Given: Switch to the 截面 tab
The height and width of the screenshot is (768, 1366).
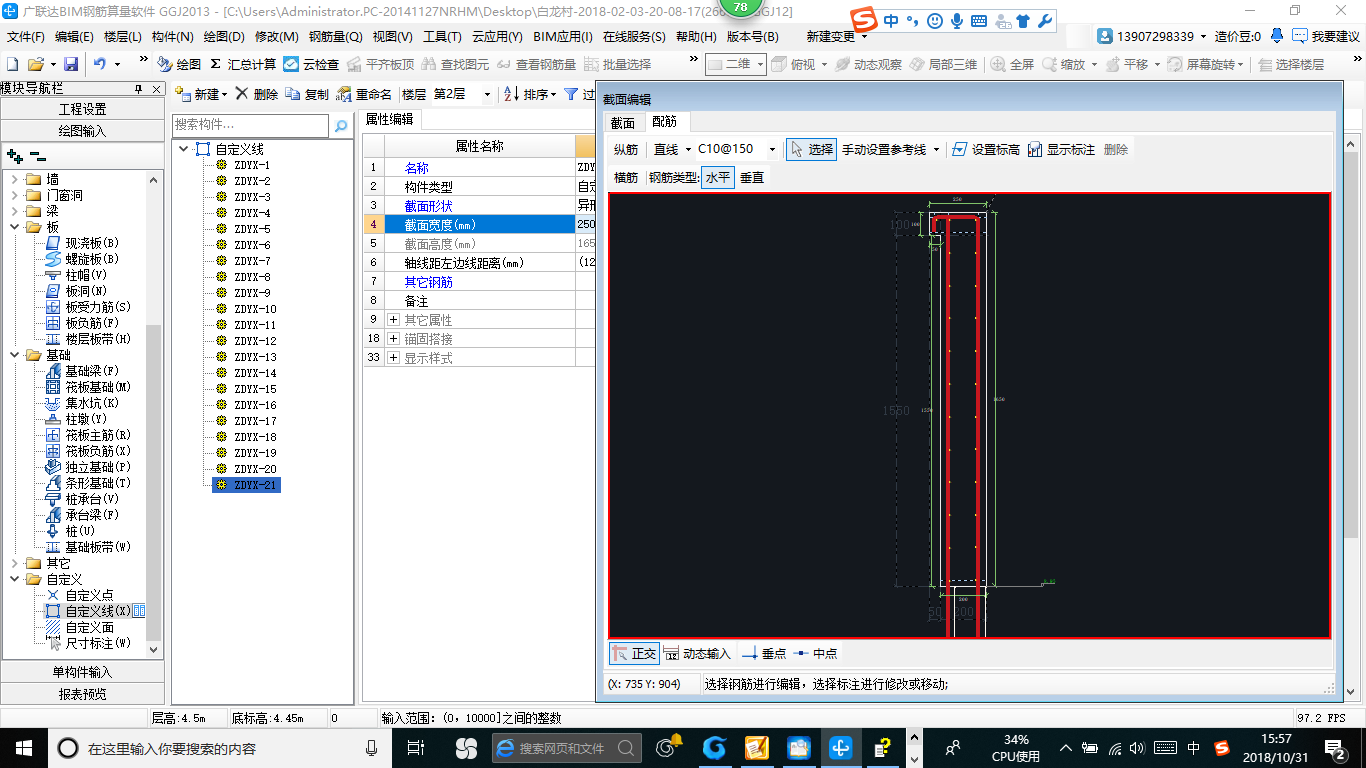Looking at the screenshot, I should [623, 122].
